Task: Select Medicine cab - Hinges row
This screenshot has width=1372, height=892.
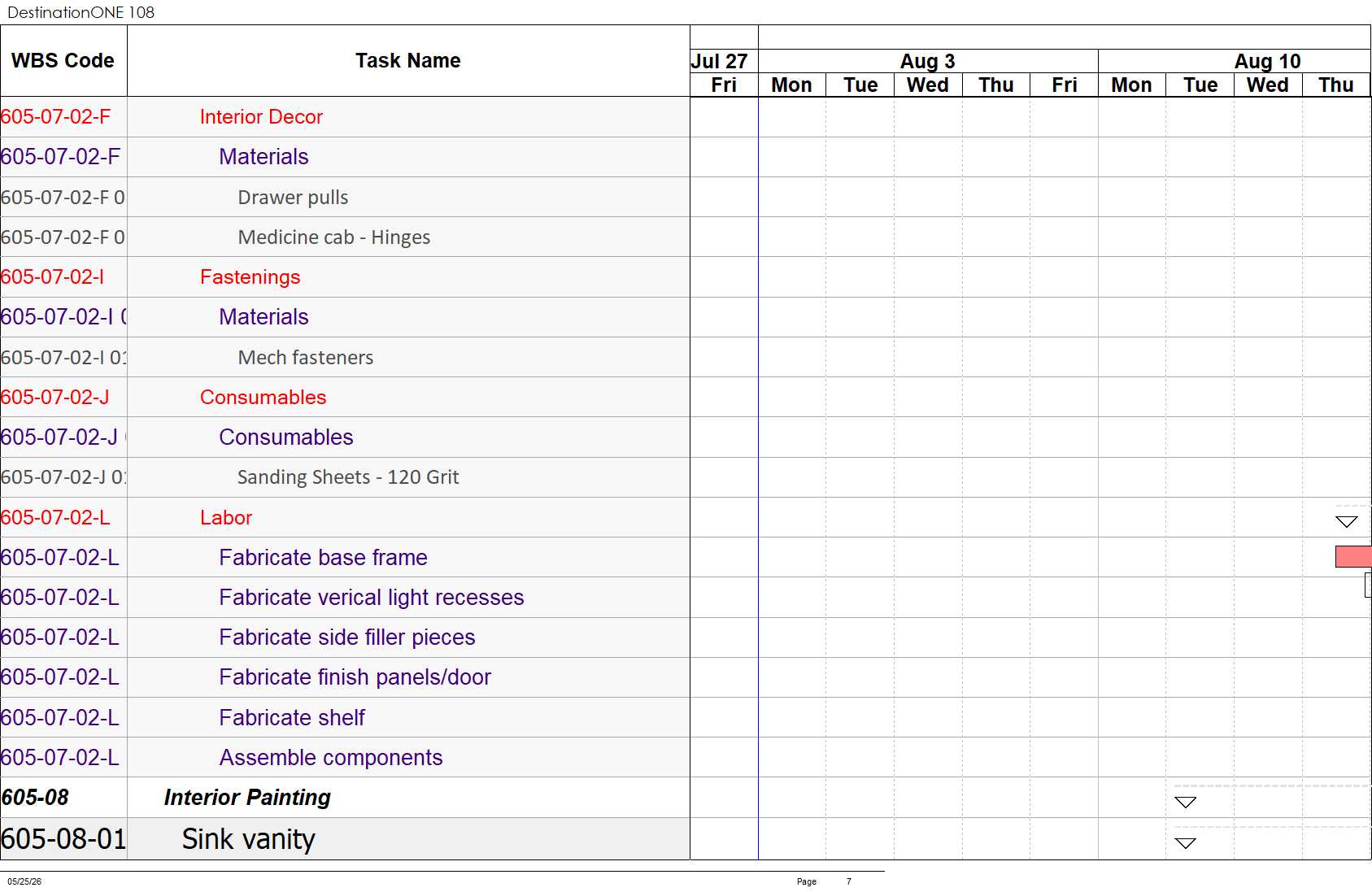Action: click(x=345, y=237)
